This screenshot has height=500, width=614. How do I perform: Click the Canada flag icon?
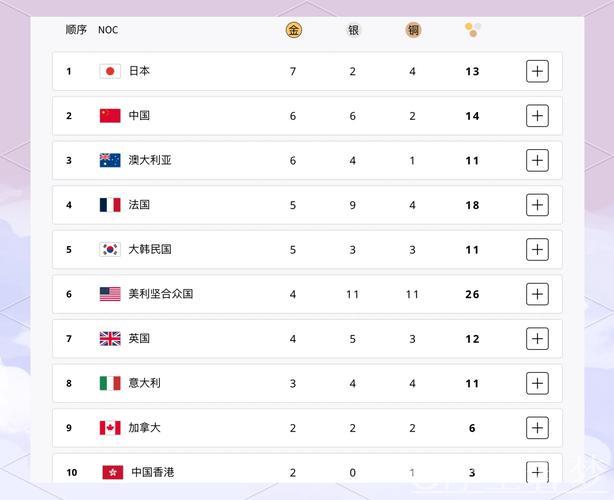click(110, 428)
